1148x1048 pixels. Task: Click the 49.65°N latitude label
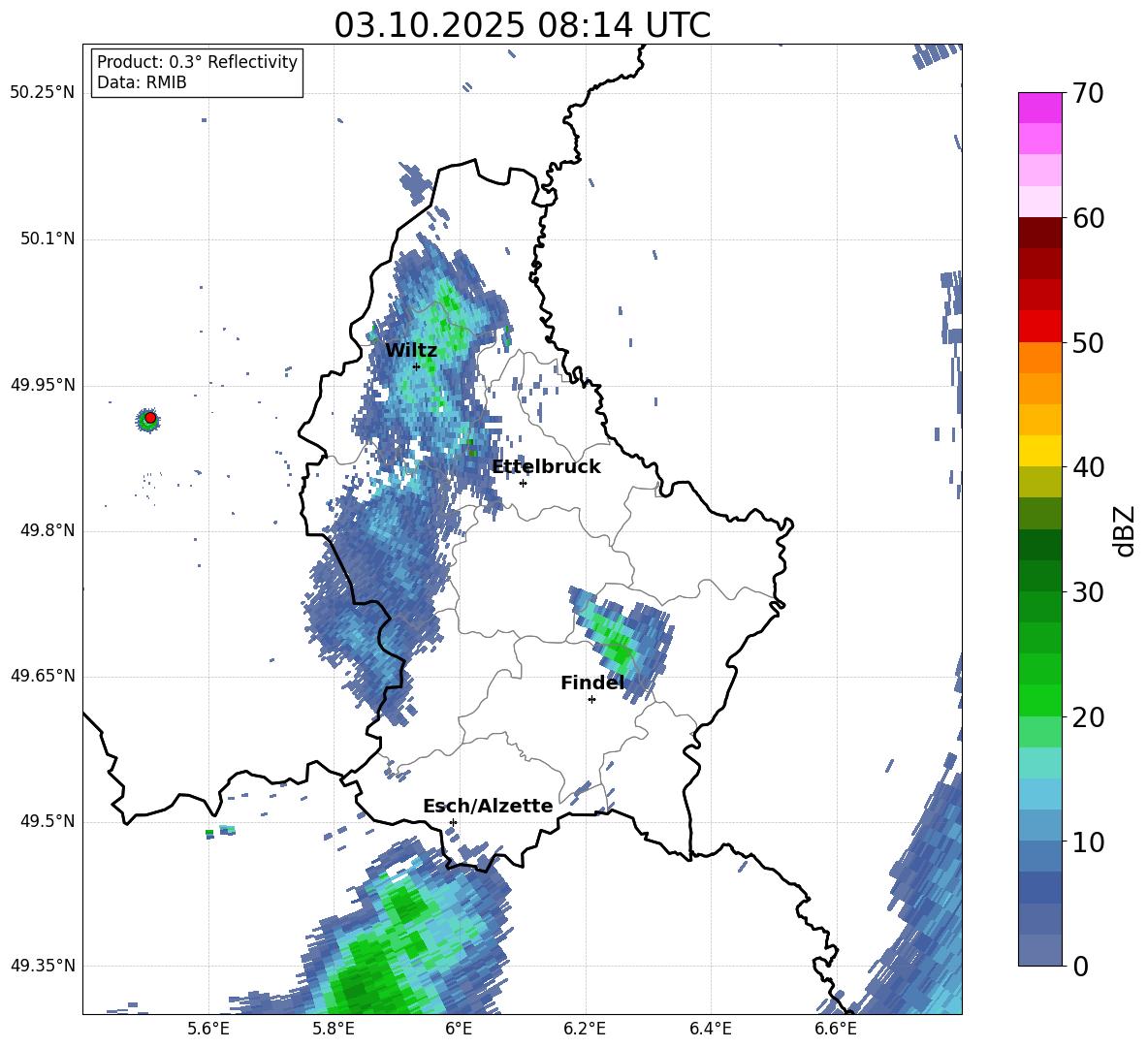tap(43, 676)
